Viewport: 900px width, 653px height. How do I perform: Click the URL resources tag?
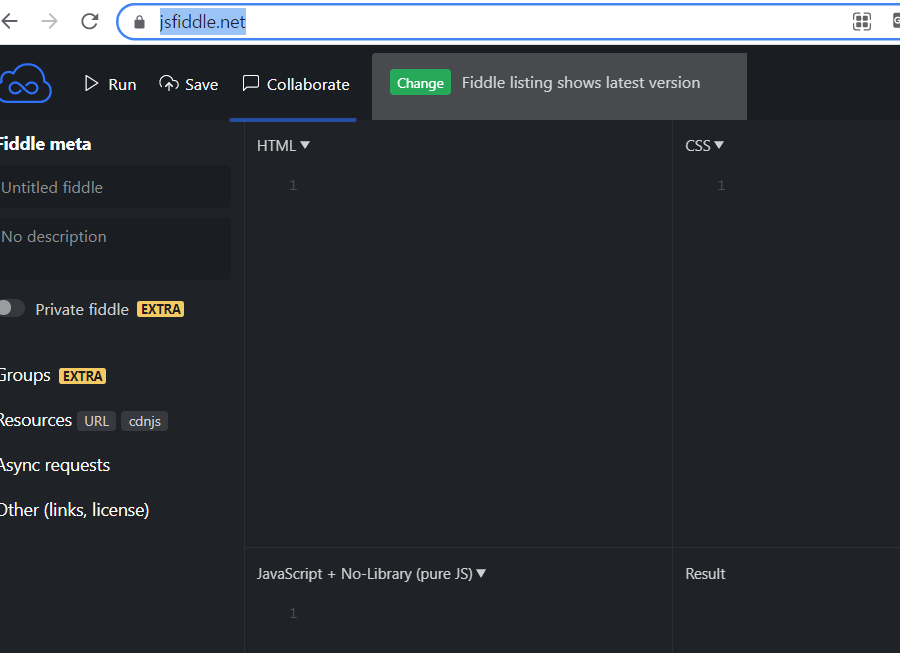[96, 421]
